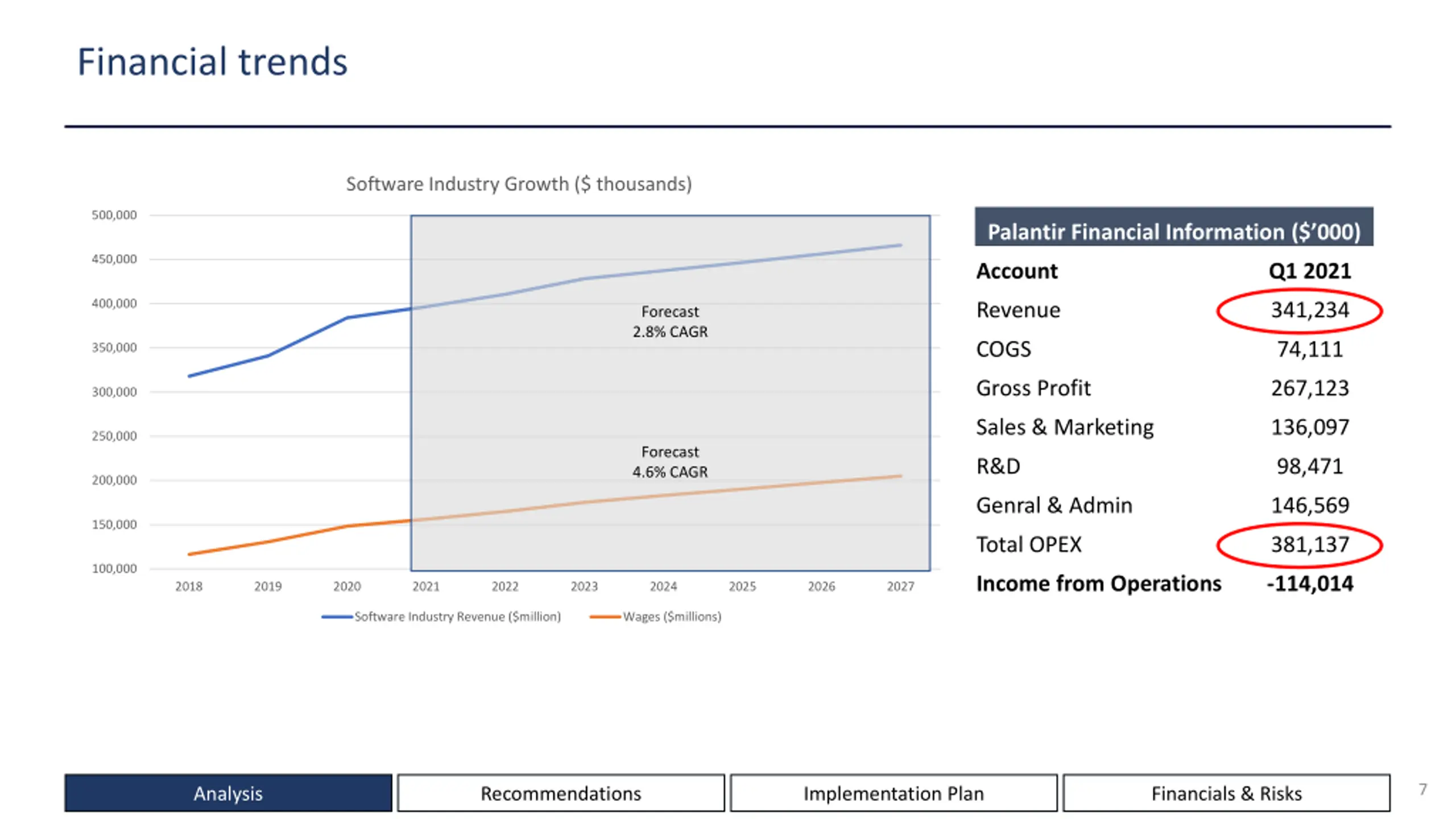The height and width of the screenshot is (819, 1456).
Task: Open the Recommendations section tab
Action: tap(560, 793)
